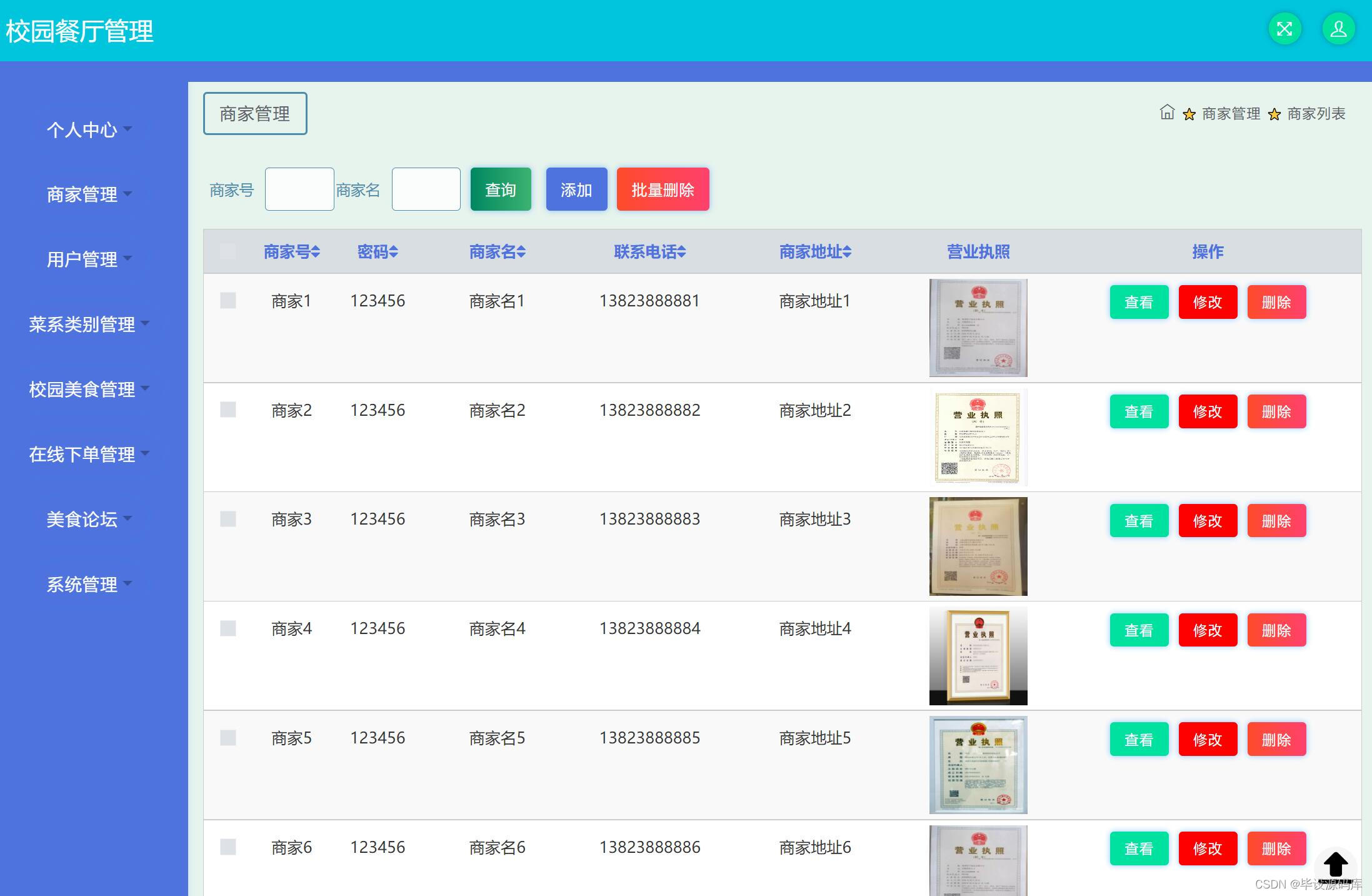Open 商家3 business license thumbnail

978,546
